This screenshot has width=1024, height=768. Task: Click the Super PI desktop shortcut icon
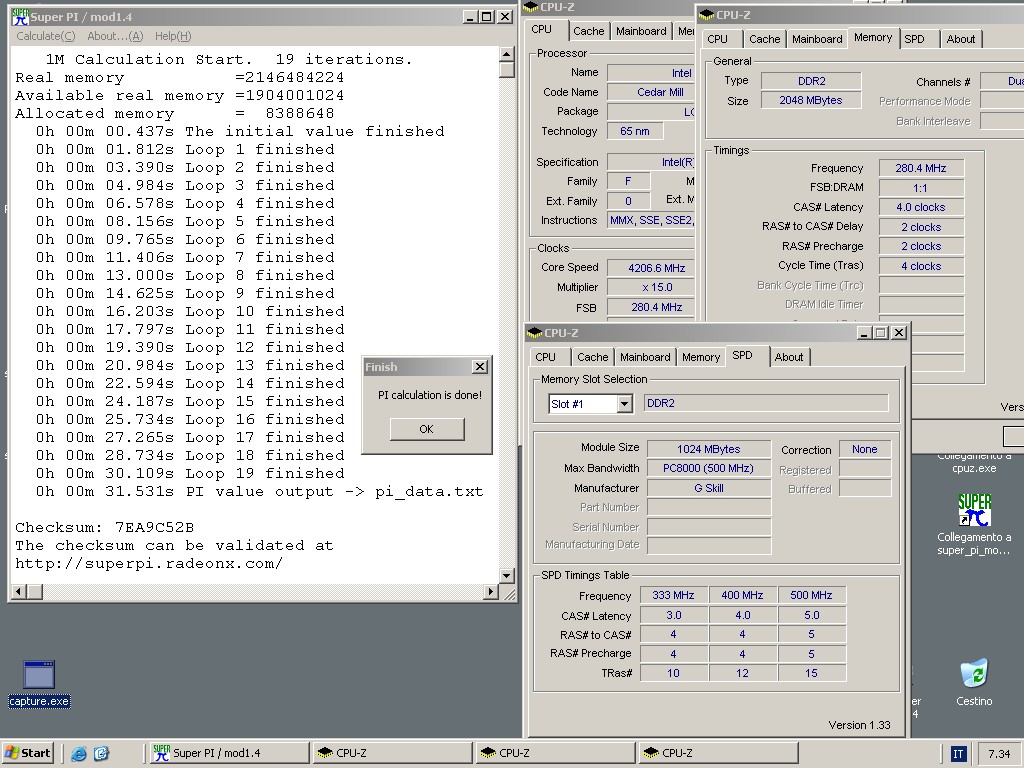[x=973, y=511]
